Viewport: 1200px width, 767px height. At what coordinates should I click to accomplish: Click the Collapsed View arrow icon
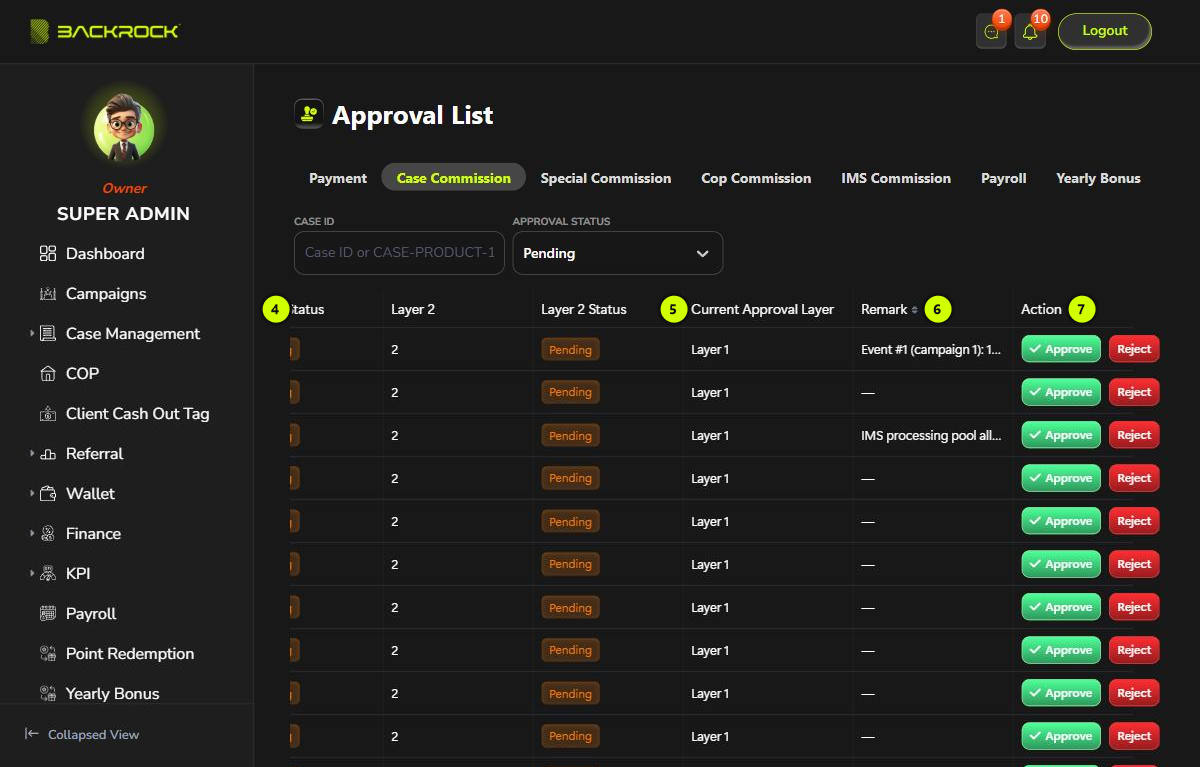click(x=32, y=735)
